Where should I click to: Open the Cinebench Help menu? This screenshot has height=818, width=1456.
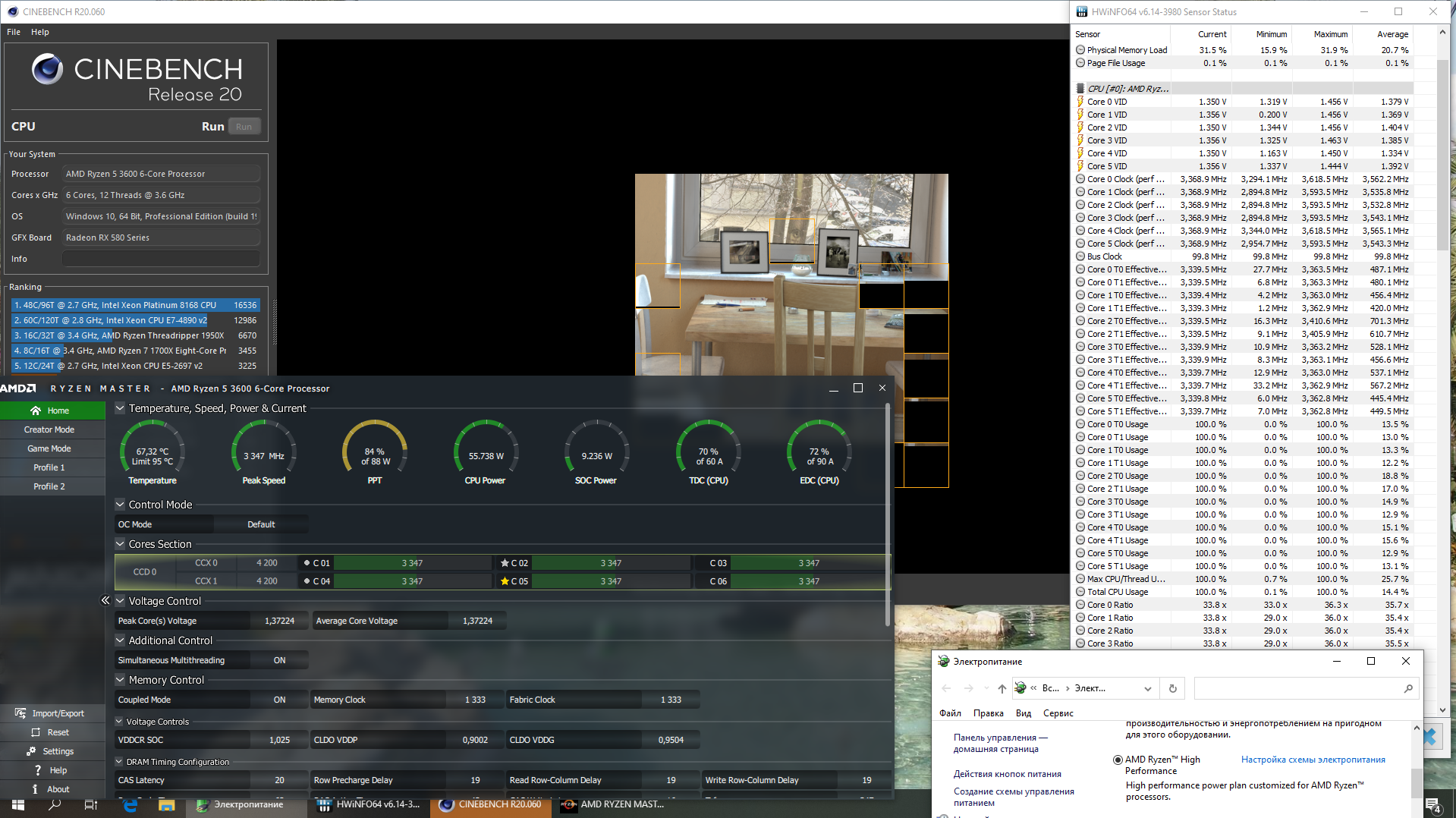tap(40, 32)
